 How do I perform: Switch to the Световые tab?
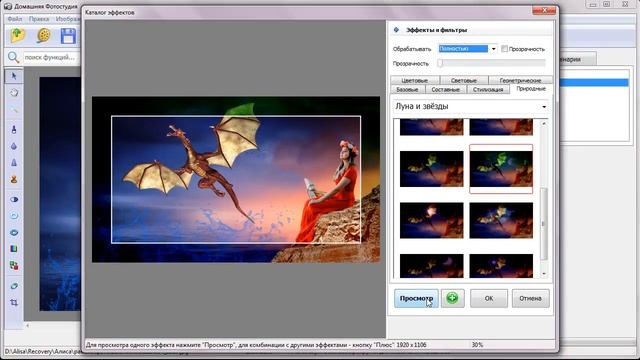[464, 80]
